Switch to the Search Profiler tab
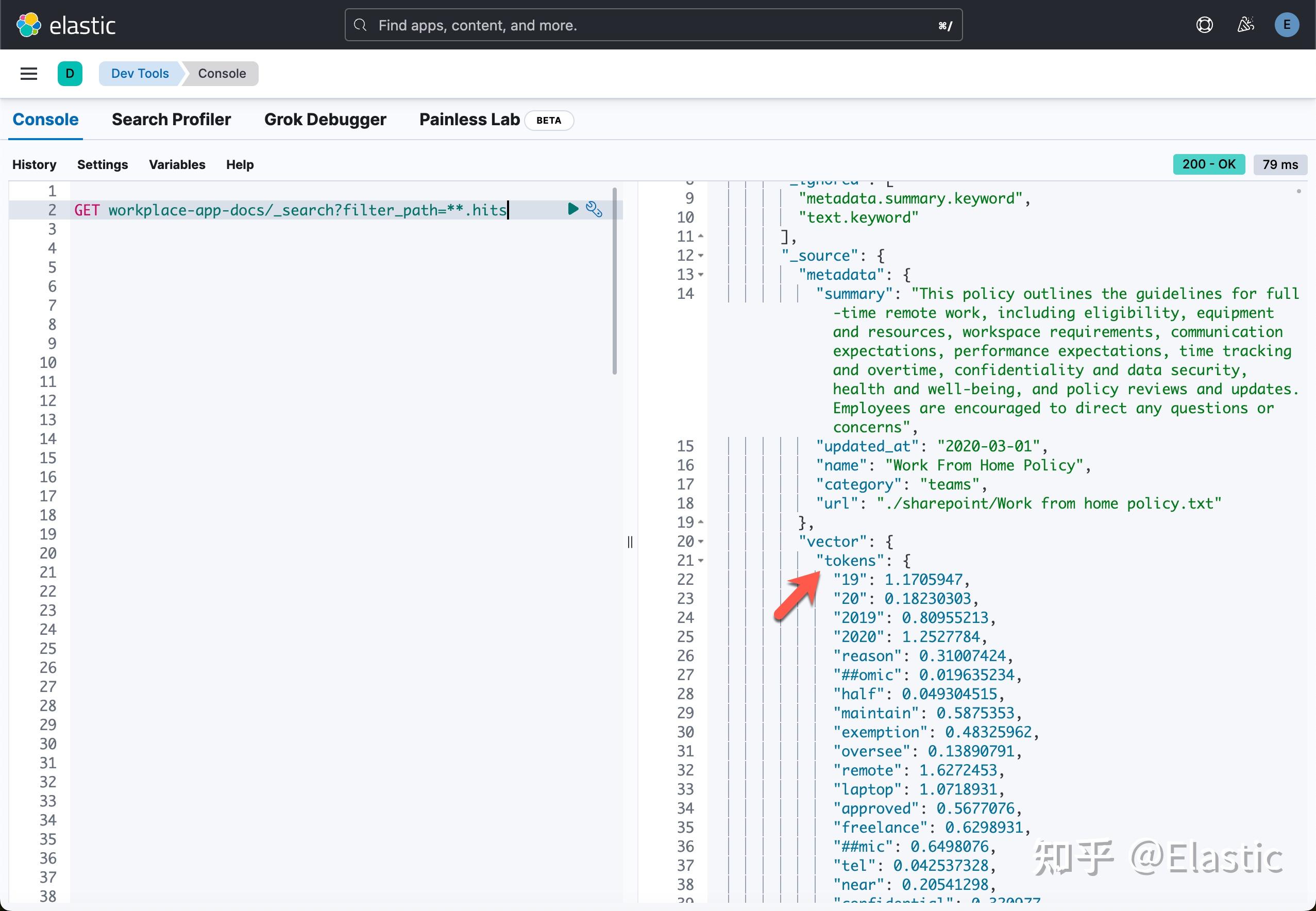The image size is (1316, 911). [171, 120]
